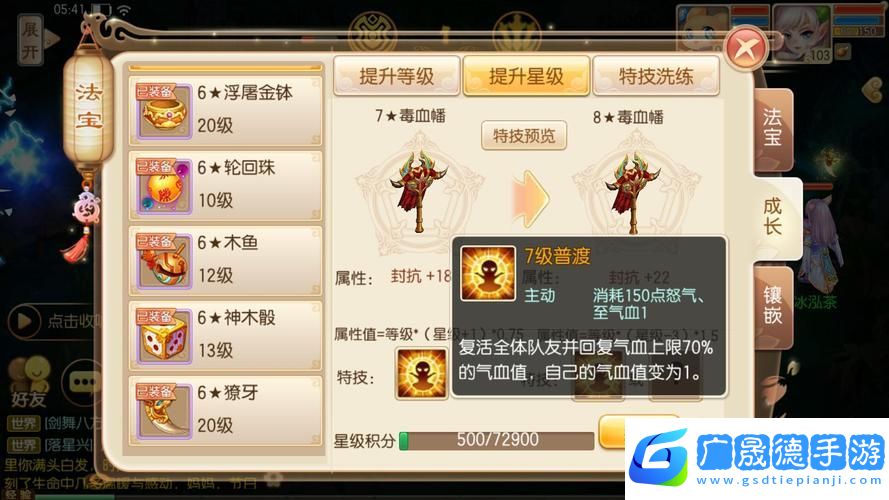This screenshot has width=889, height=500.
Task: Select the 轮回珠 orb treasure icon
Action: tap(164, 186)
